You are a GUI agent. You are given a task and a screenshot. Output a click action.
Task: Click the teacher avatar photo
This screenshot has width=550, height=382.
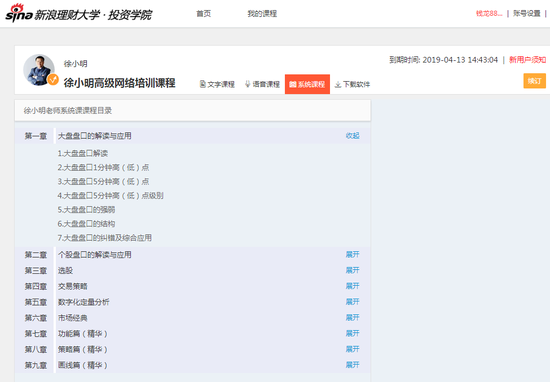(x=39, y=69)
